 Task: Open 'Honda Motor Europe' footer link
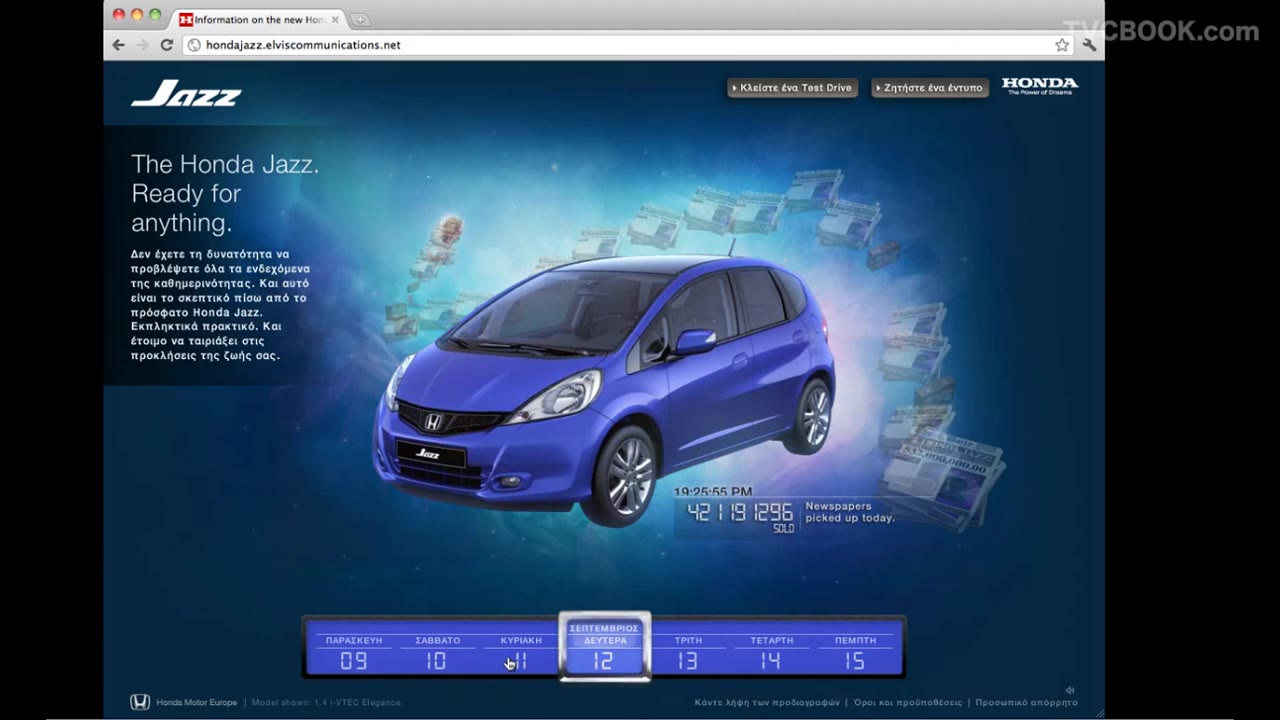pos(196,703)
